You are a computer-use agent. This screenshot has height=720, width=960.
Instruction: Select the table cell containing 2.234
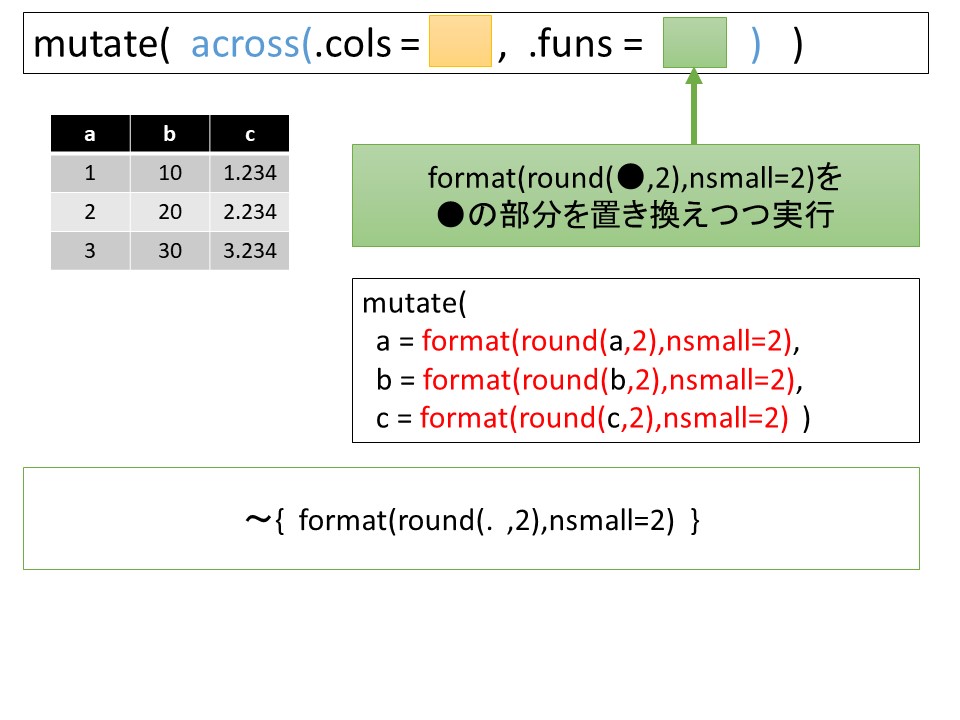point(249,211)
